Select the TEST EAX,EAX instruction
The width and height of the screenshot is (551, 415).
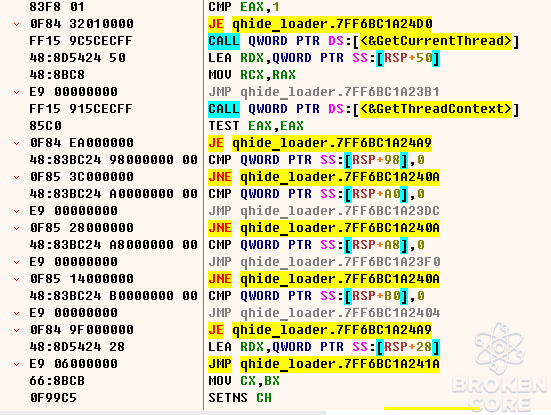pos(256,126)
